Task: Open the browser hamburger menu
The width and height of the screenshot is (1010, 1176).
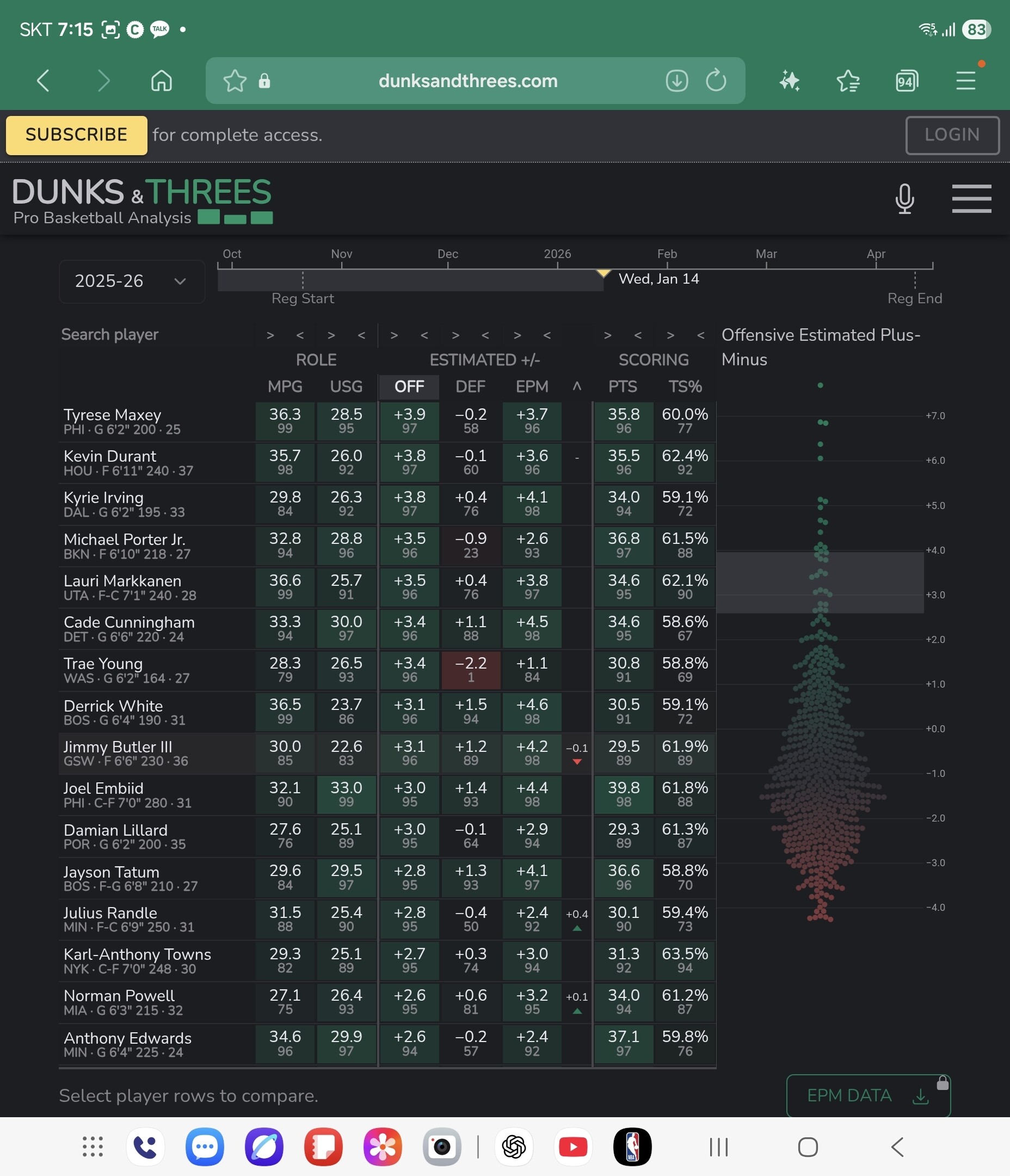Action: click(966, 81)
